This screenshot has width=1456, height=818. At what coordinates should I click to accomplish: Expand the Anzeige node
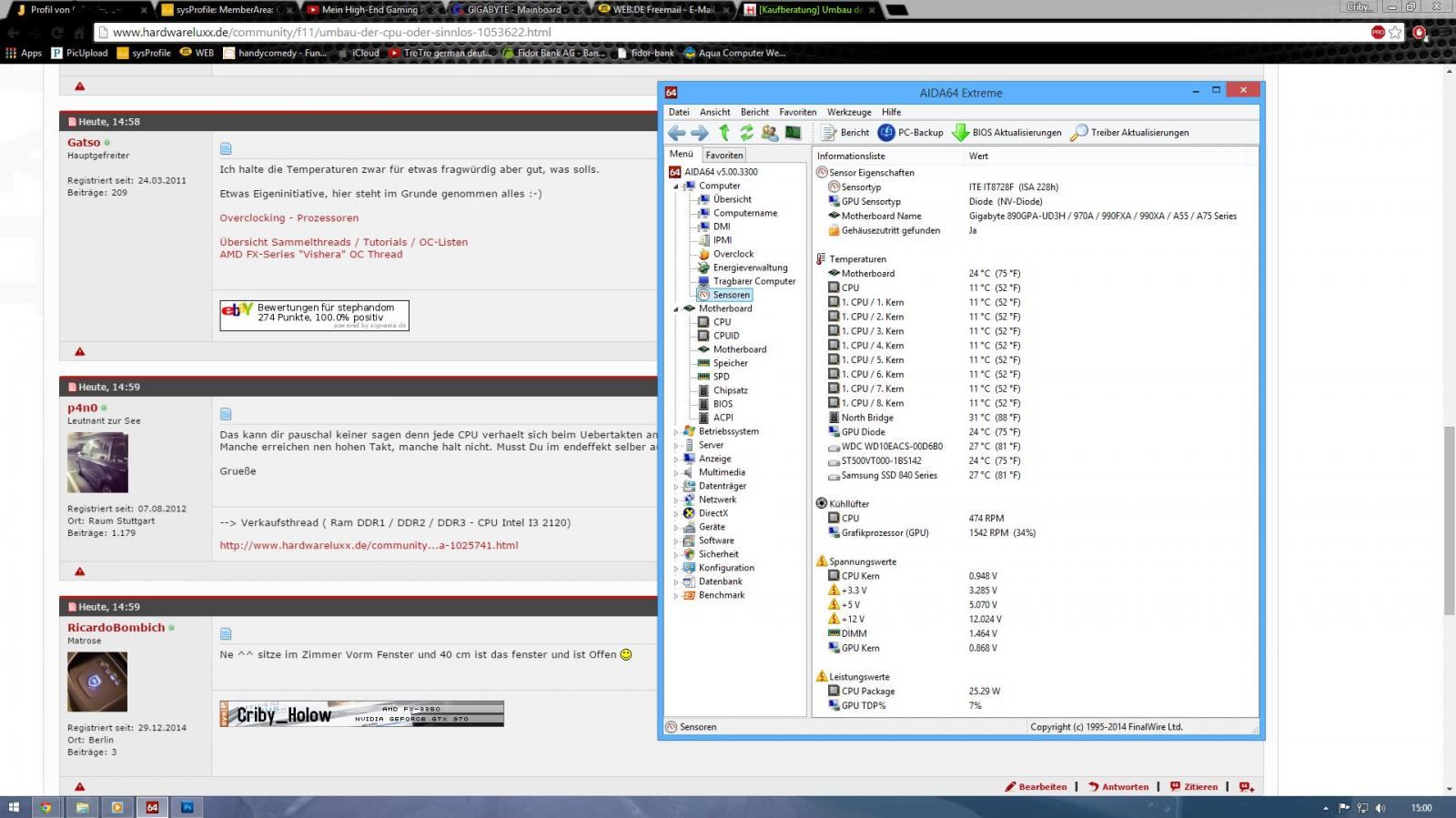(676, 459)
